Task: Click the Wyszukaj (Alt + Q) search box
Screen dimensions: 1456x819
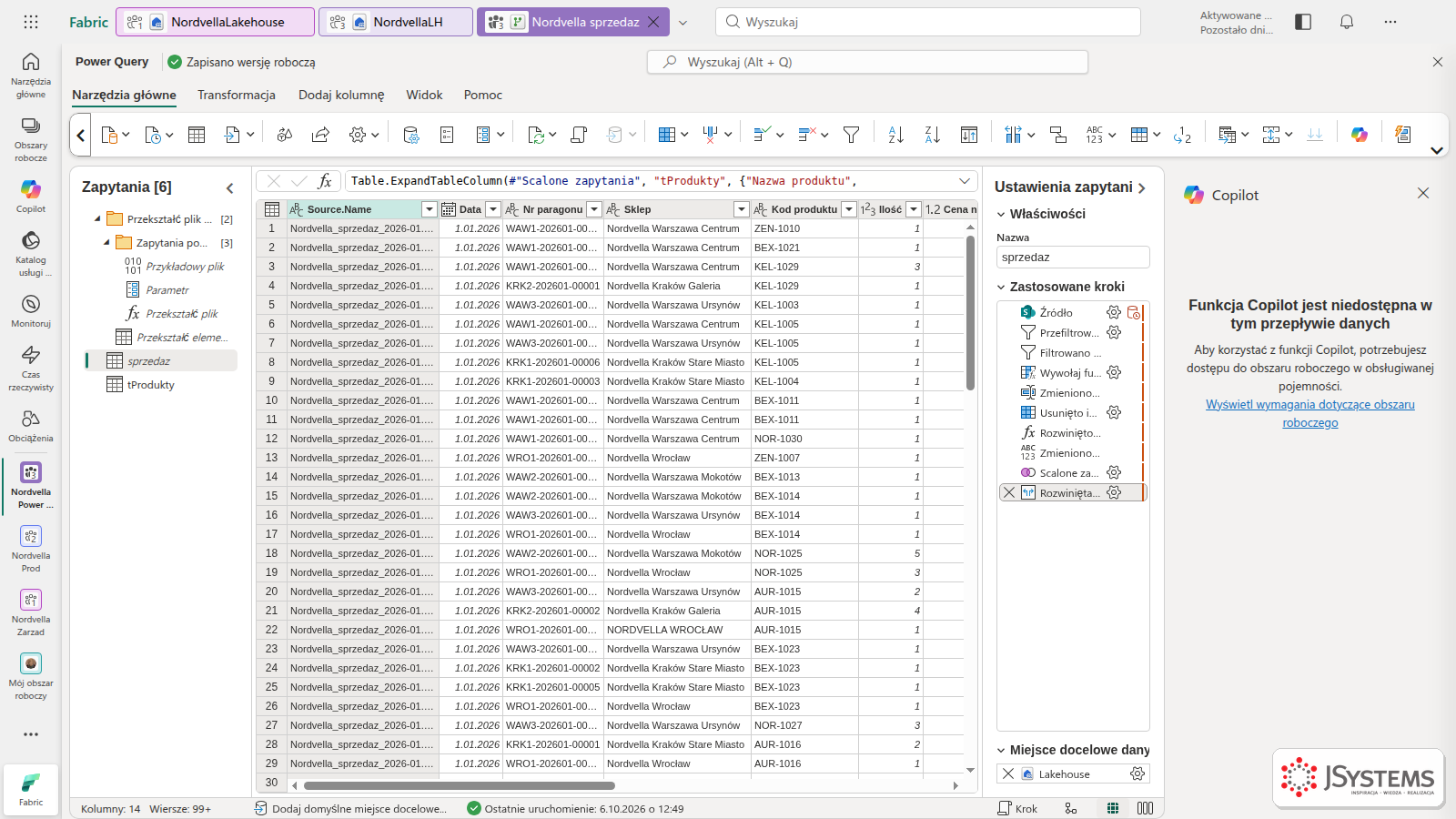Action: (x=867, y=62)
